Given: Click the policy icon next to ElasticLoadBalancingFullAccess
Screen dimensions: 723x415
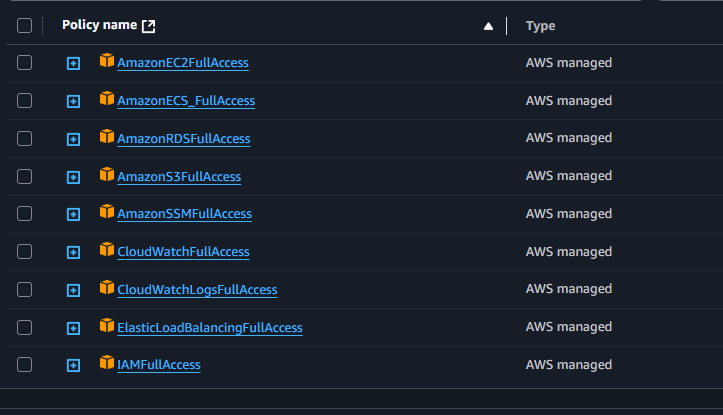Looking at the screenshot, I should pyautogui.click(x=107, y=326).
